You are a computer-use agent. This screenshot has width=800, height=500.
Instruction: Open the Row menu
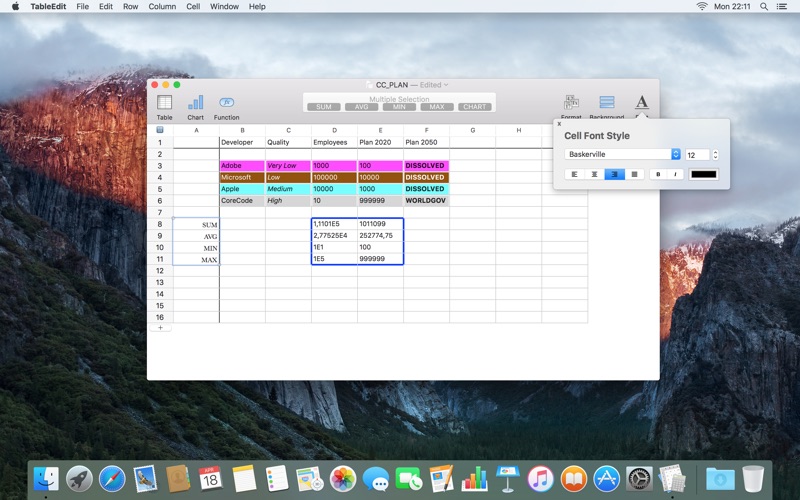[x=131, y=7]
